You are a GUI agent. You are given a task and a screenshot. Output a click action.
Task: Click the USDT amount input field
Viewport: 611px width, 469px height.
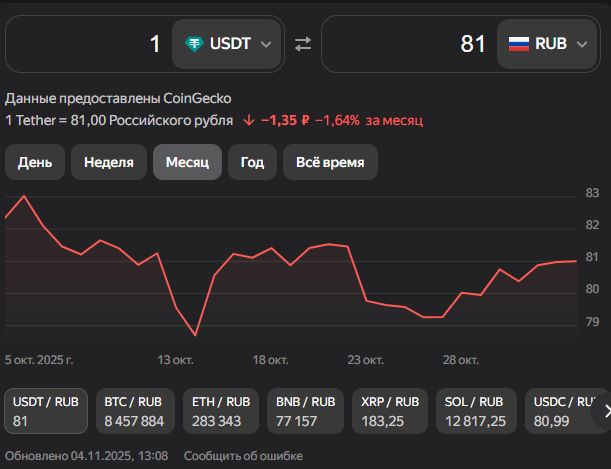(88, 44)
